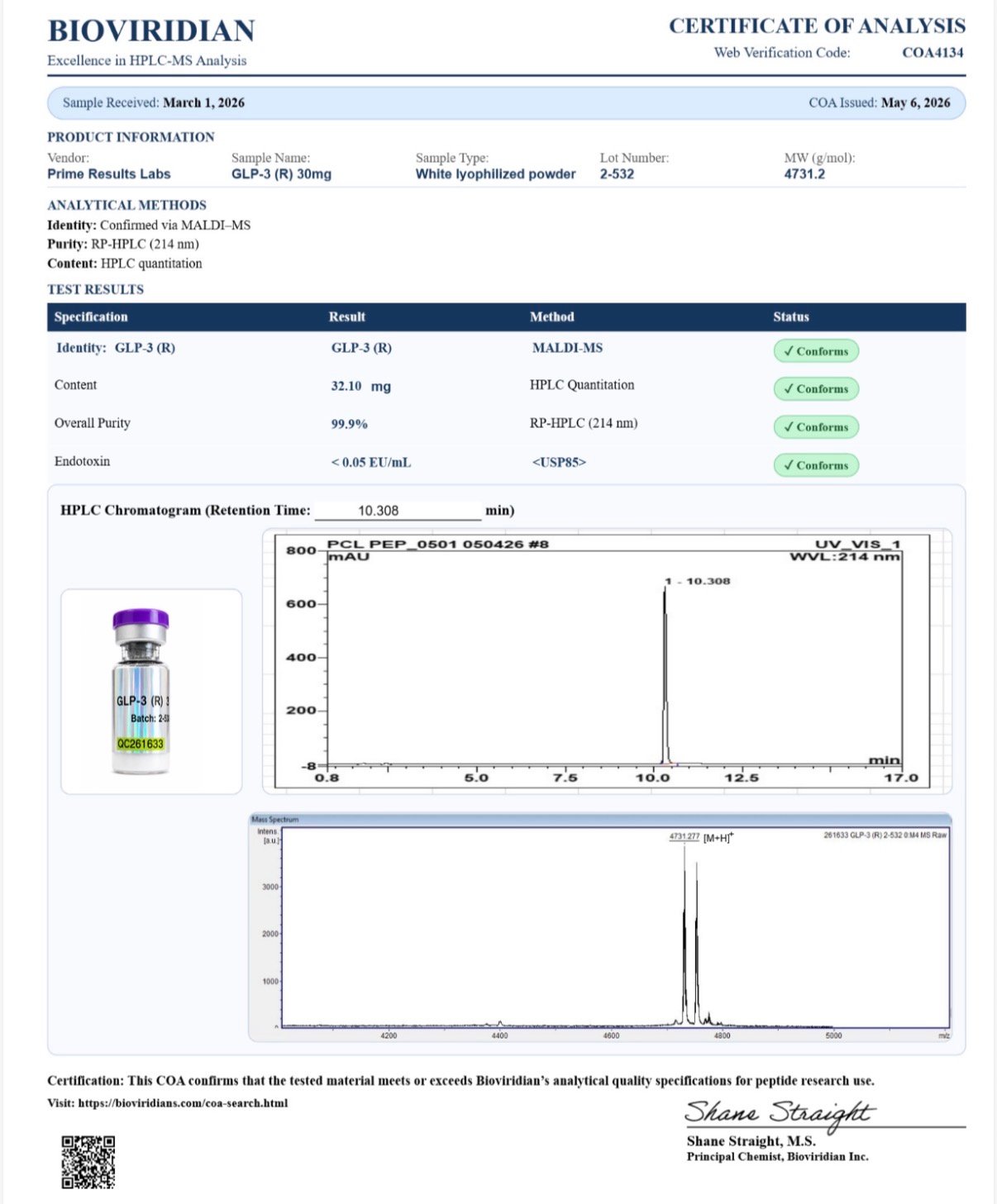Select the endotoxin result < 0.05 EU/mL
997x1204 pixels.
pos(371,463)
